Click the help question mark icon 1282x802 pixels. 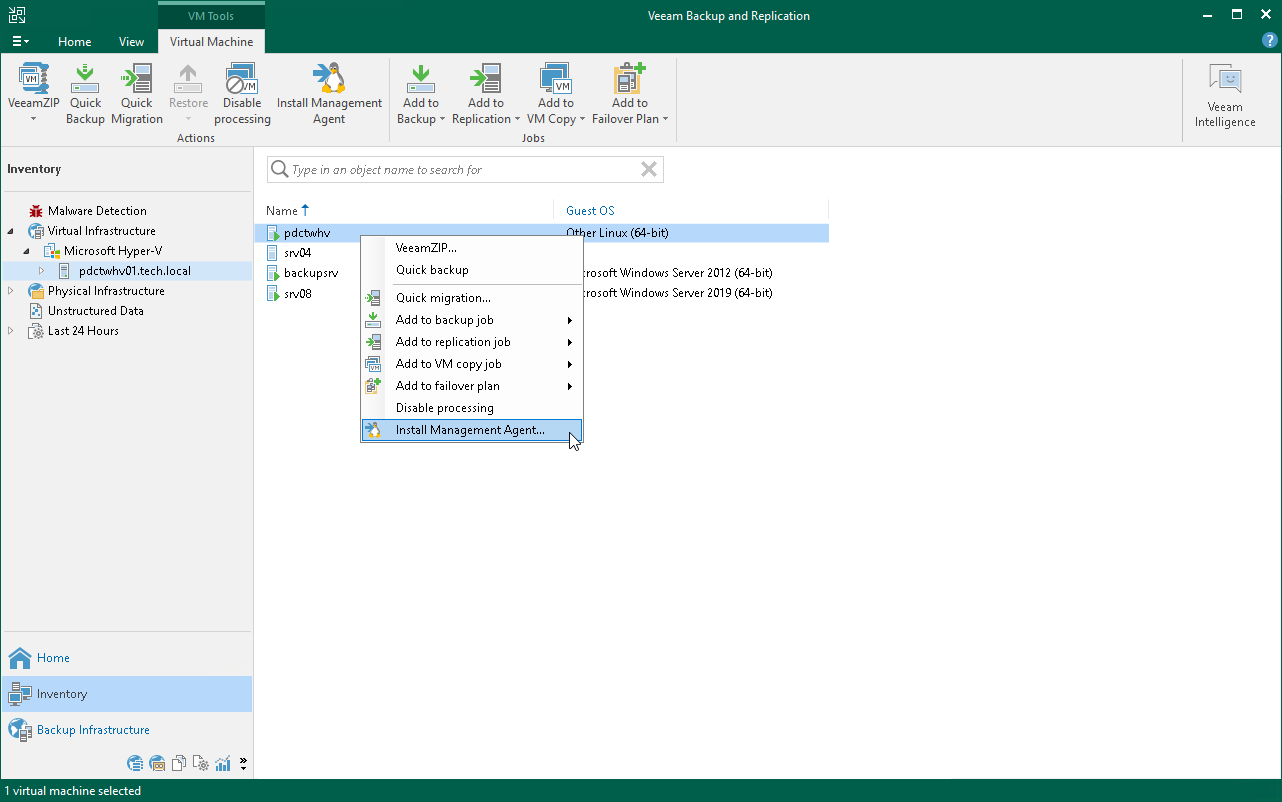[x=1269, y=41]
